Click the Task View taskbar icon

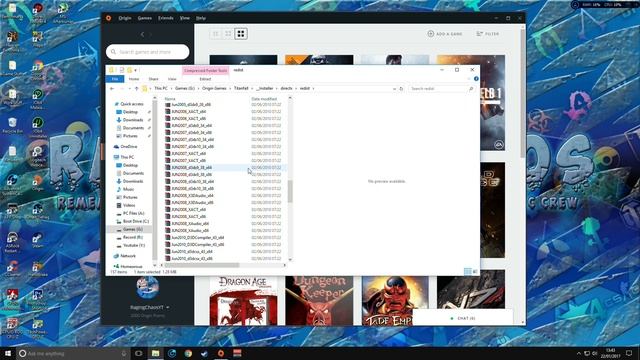138,353
